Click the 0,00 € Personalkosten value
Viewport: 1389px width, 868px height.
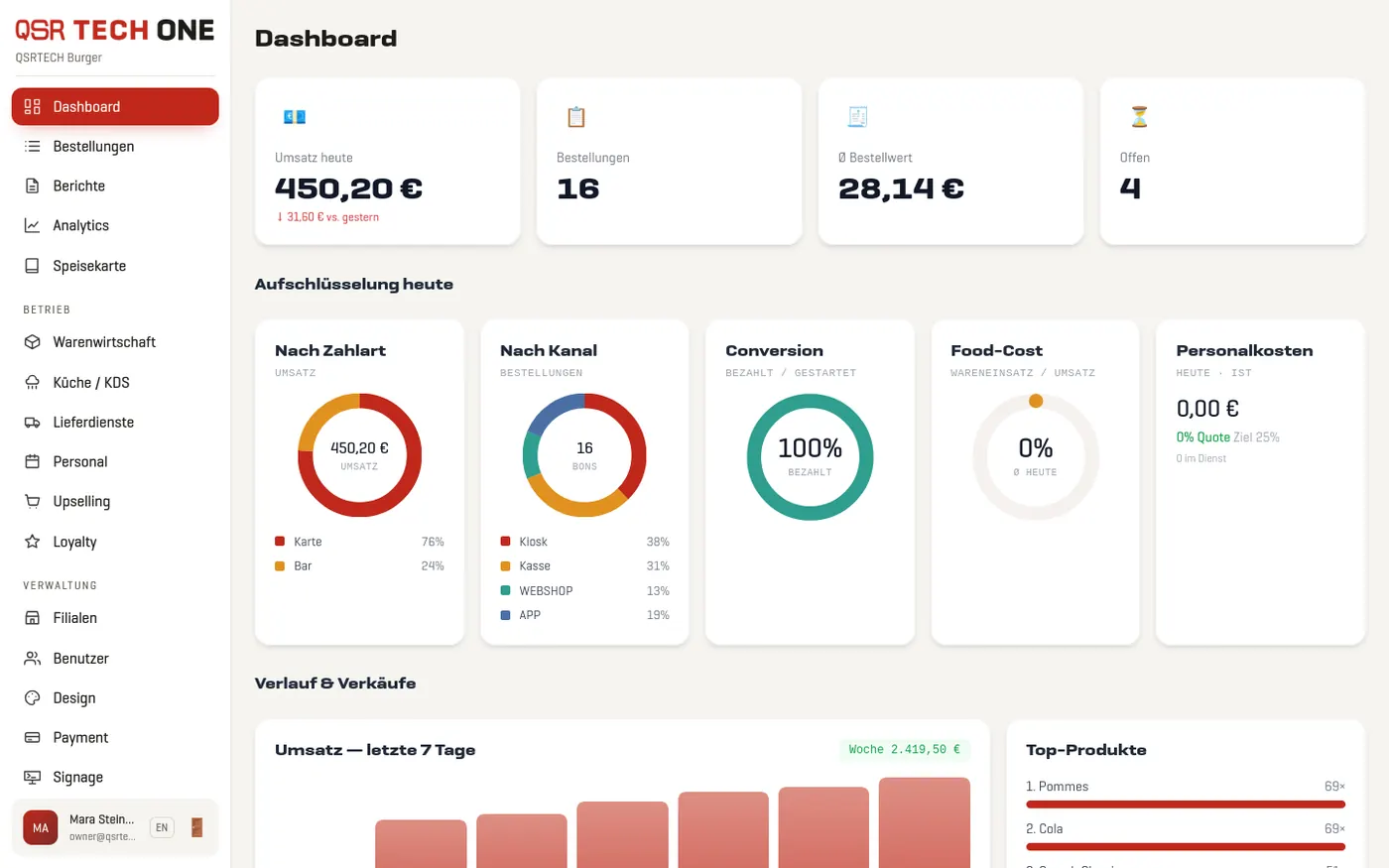[x=1207, y=409]
